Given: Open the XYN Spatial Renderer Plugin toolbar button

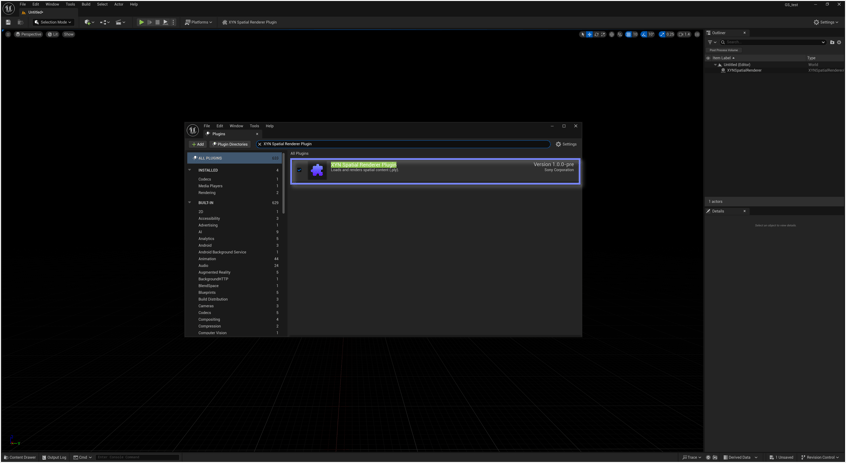Looking at the screenshot, I should point(250,22).
